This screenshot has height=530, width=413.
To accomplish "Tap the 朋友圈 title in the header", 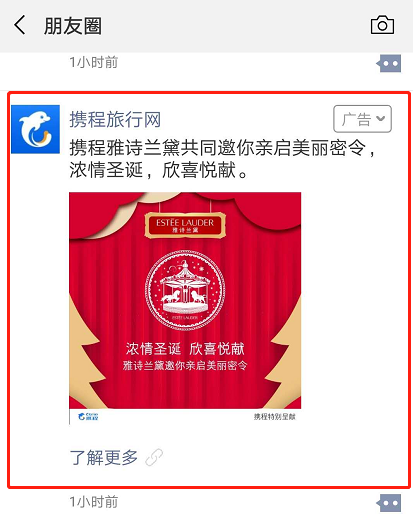I will 73,26.
